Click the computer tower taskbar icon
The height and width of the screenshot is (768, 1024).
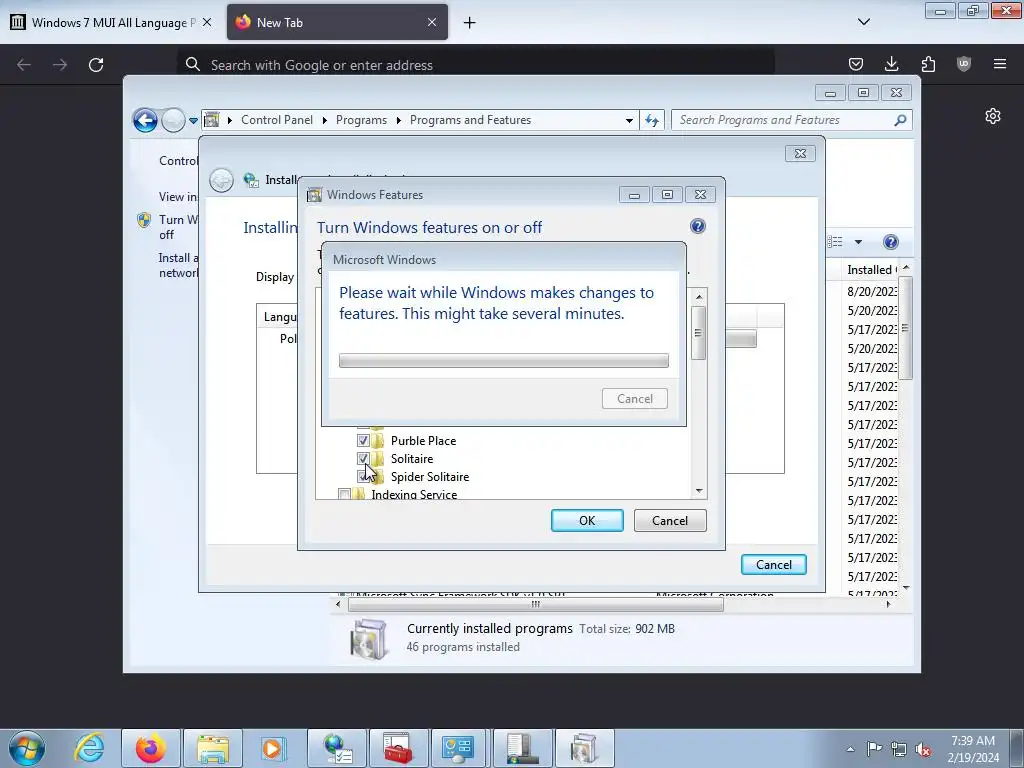click(x=522, y=748)
